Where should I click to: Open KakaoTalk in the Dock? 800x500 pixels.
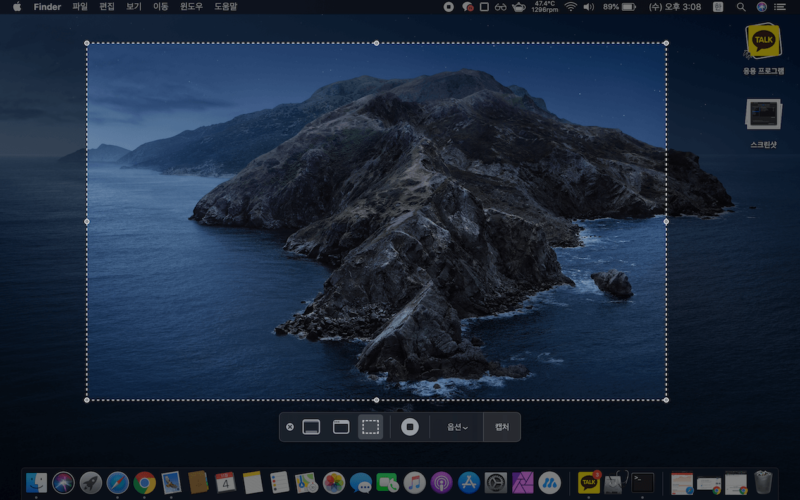tap(589, 483)
